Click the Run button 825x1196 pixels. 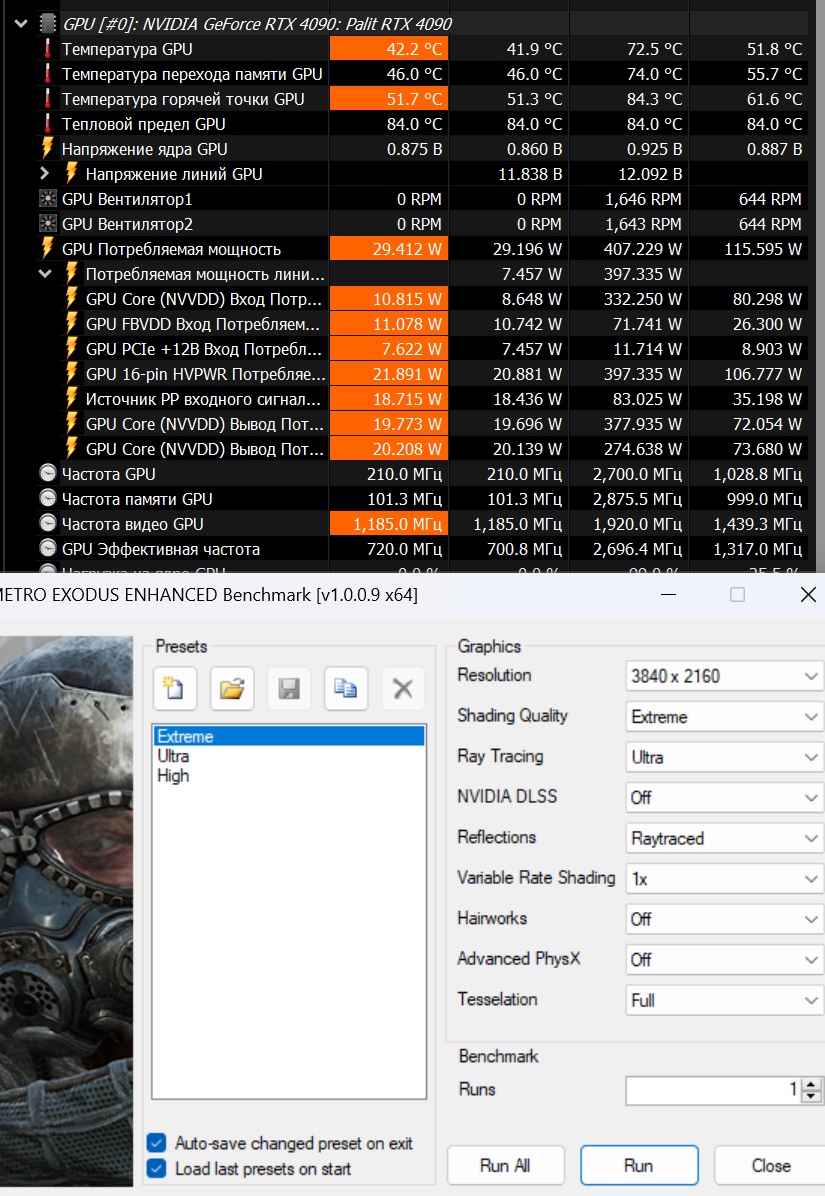tap(639, 1165)
